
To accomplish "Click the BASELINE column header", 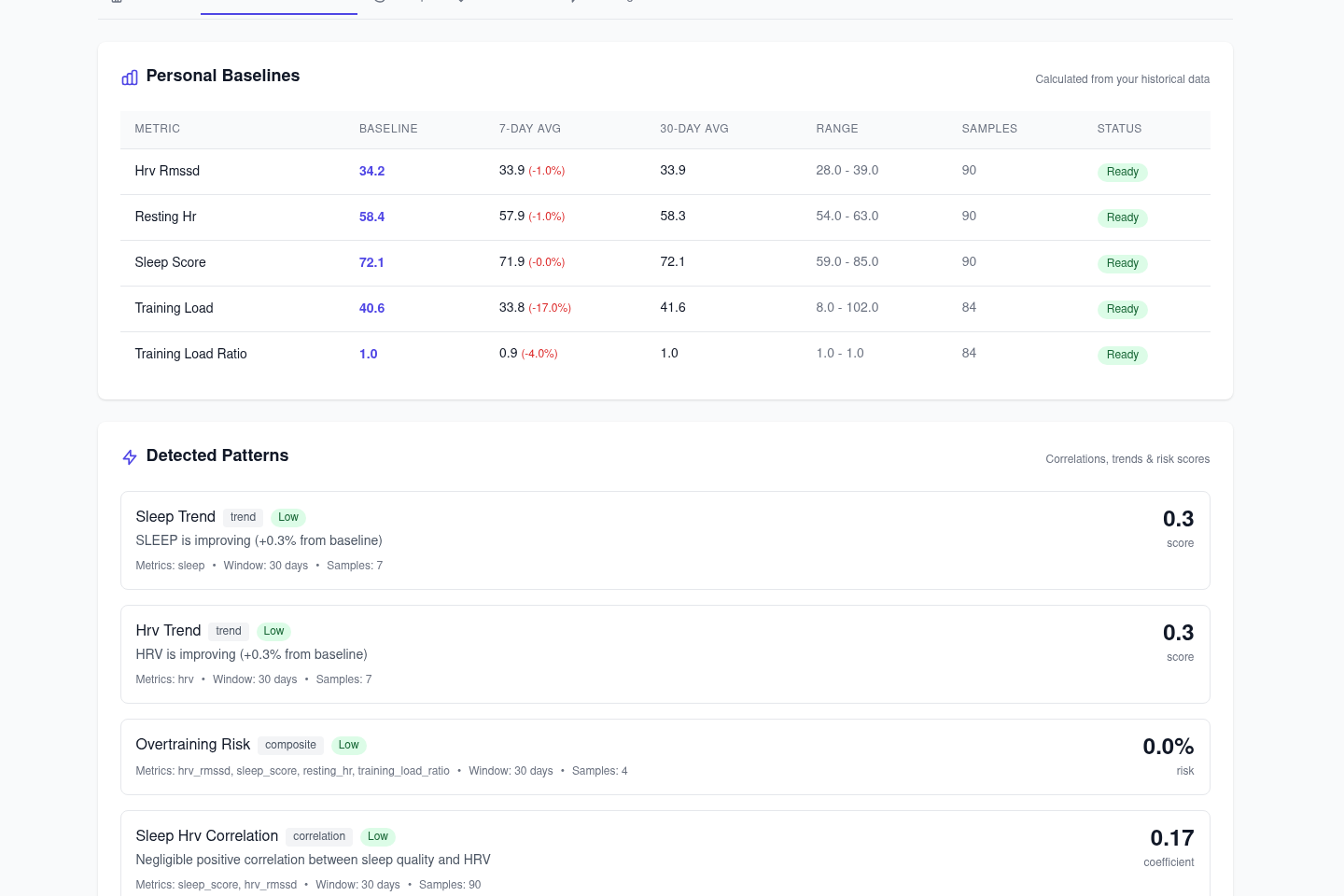I will pos(388,129).
